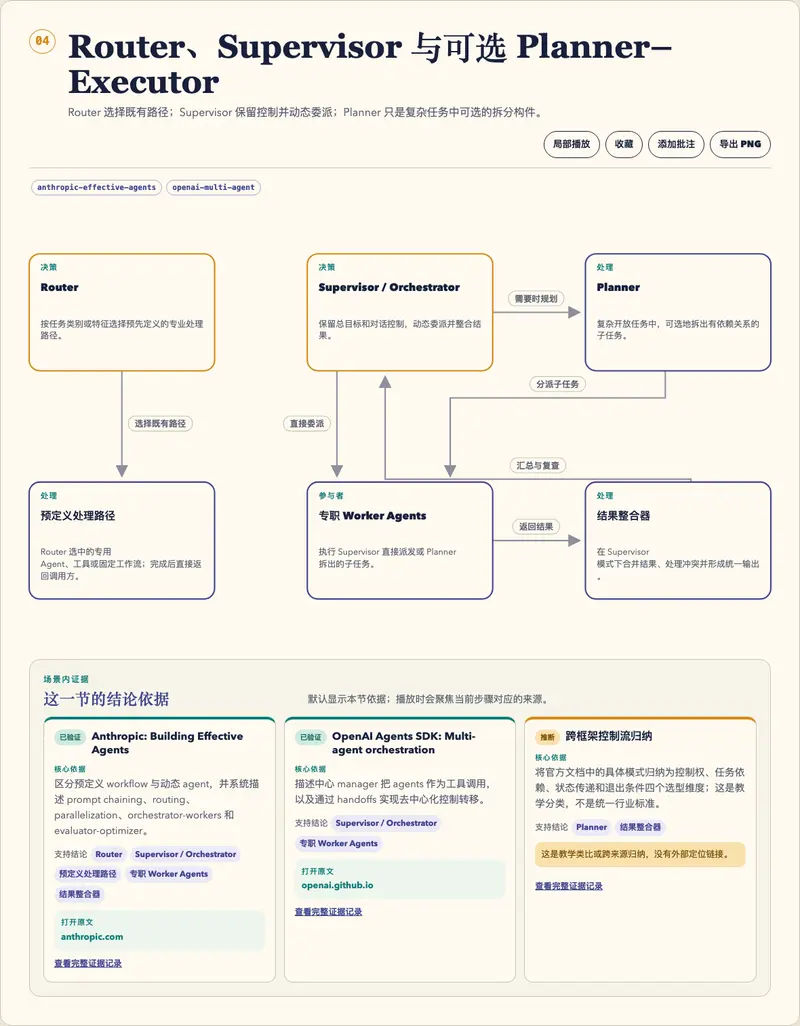Click the 这一节的结论依据 heading

pyautogui.click(x=106, y=699)
